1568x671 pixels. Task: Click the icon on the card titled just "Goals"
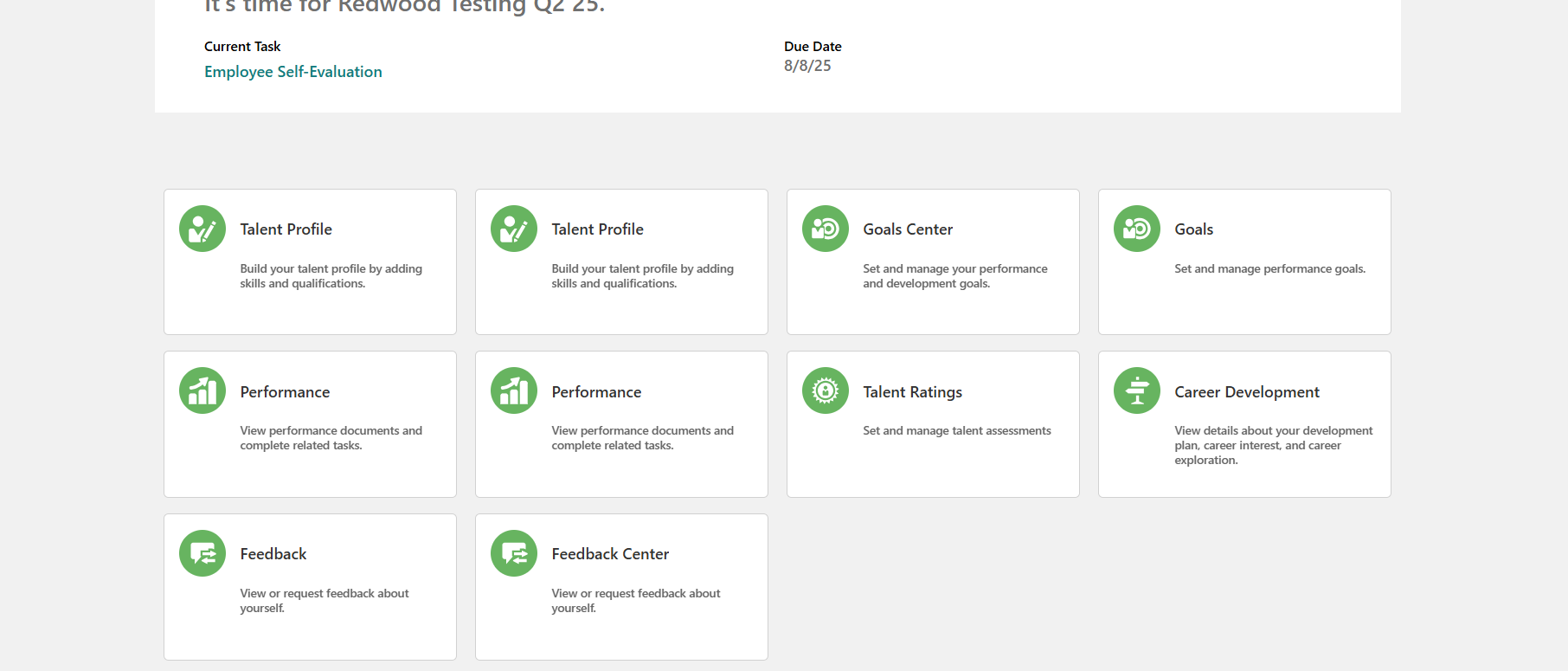(1136, 229)
